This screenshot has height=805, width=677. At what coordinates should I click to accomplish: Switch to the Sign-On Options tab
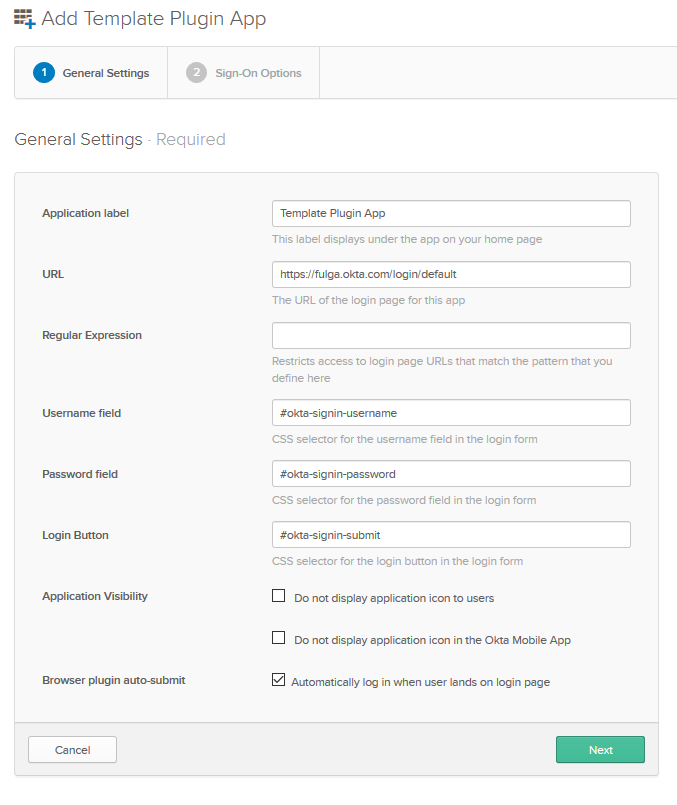258,73
